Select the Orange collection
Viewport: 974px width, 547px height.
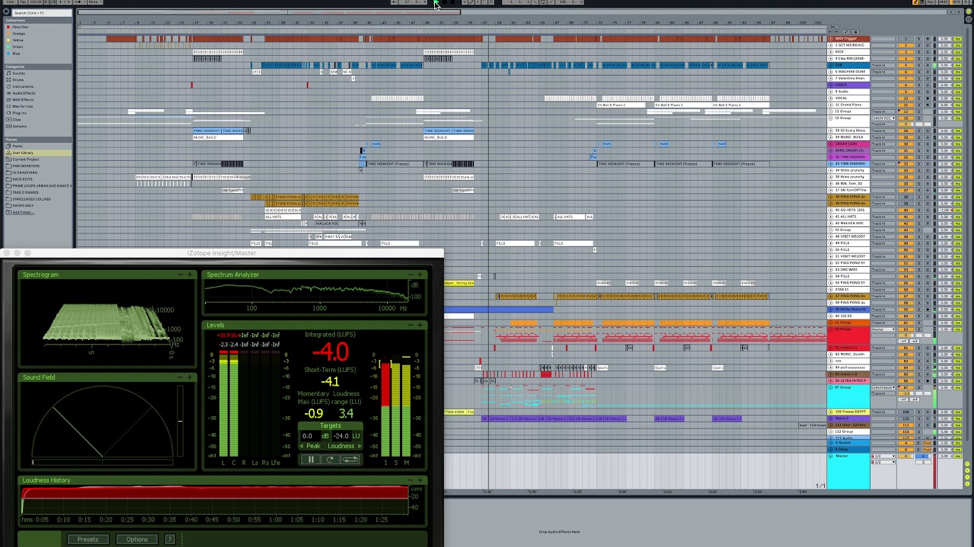coord(19,34)
